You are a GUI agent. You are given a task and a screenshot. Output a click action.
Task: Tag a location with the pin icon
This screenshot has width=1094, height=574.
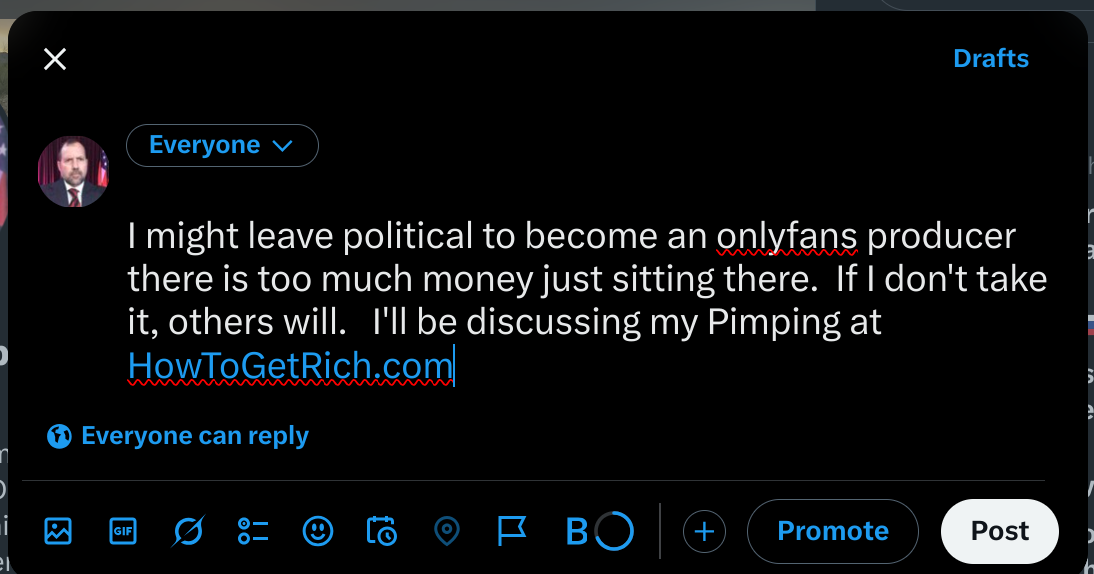(447, 531)
